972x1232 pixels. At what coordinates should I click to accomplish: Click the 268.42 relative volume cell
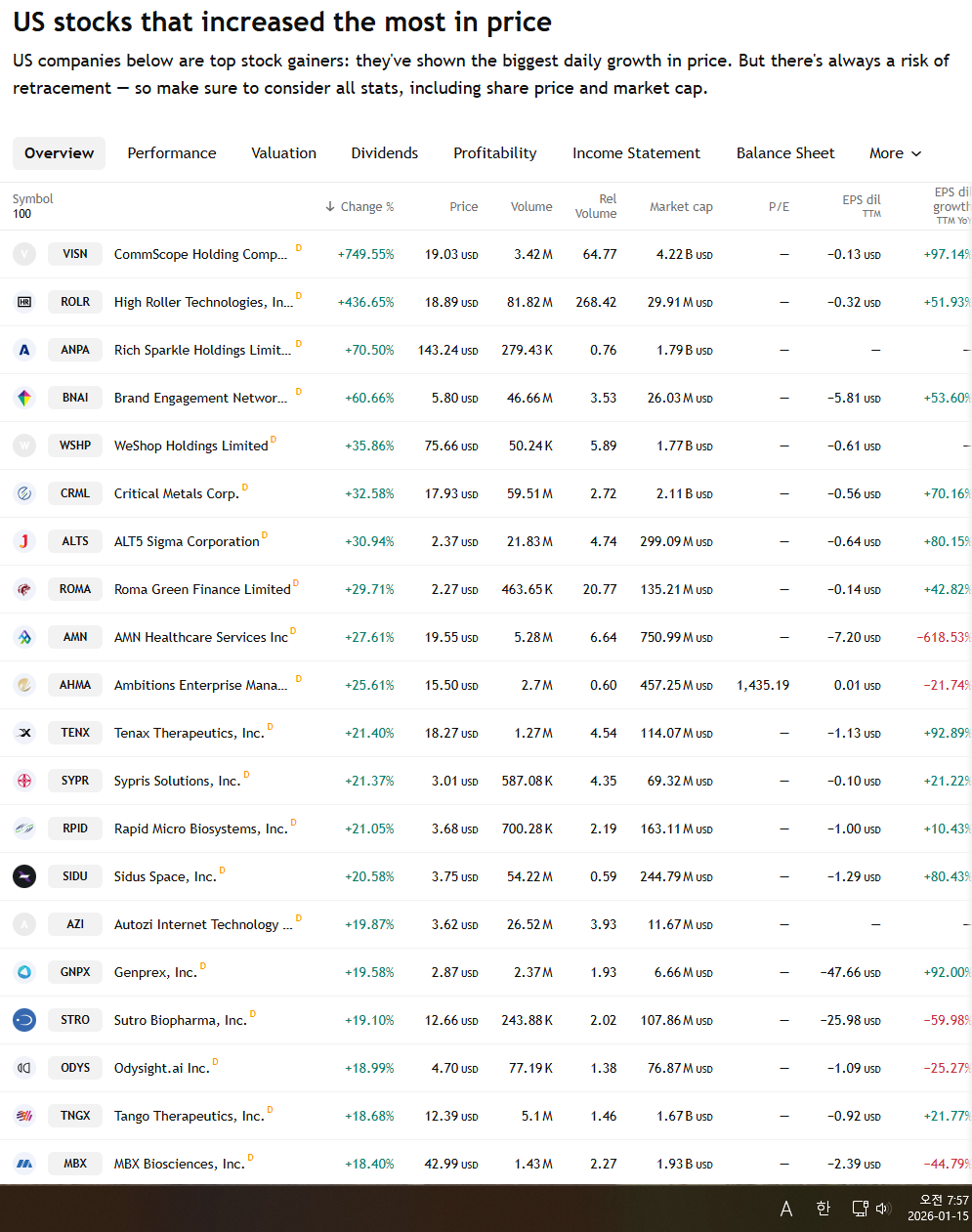point(596,302)
